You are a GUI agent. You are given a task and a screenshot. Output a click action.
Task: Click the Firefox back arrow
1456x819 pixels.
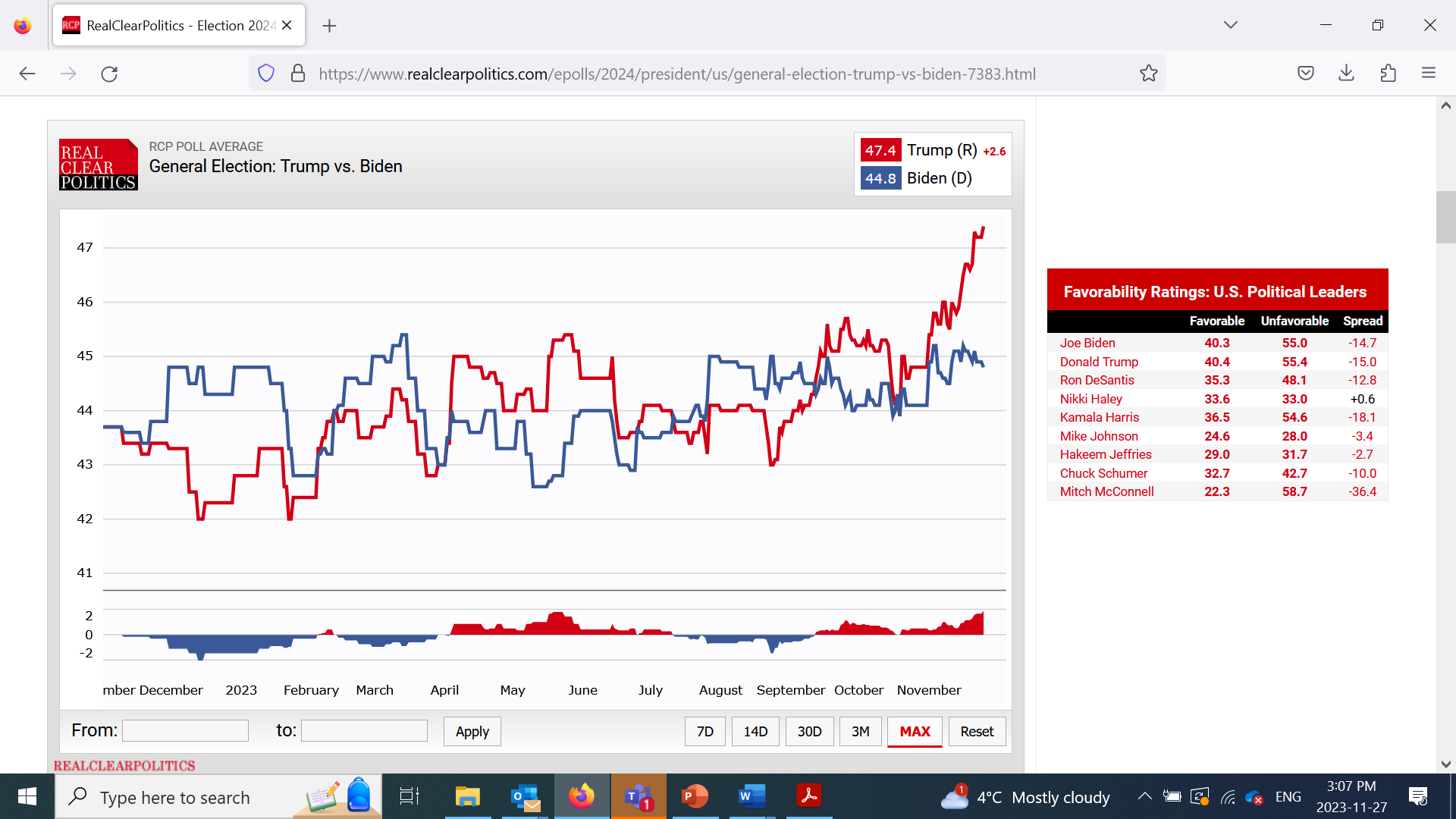(x=27, y=74)
